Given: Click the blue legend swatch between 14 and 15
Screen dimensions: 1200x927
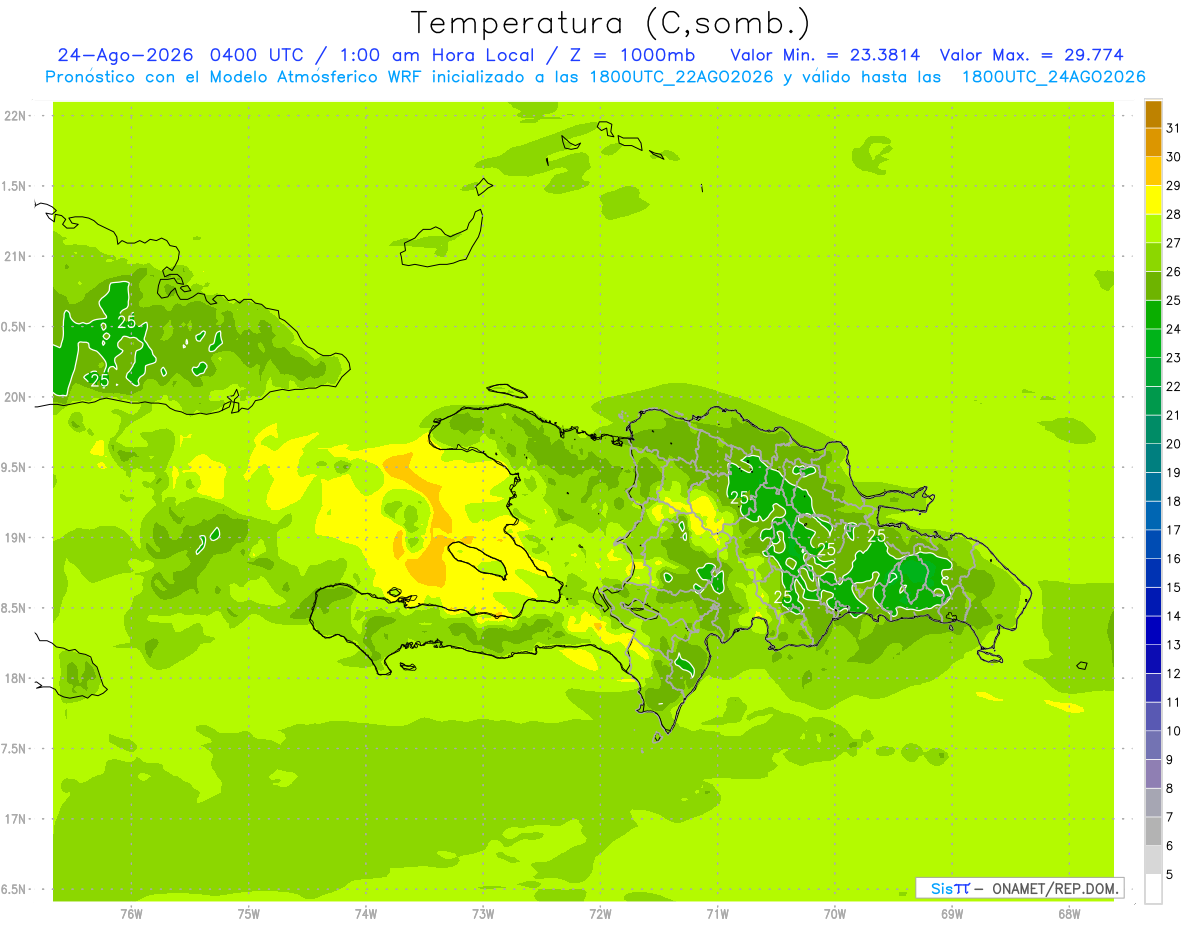Looking at the screenshot, I should pyautogui.click(x=1153, y=602).
